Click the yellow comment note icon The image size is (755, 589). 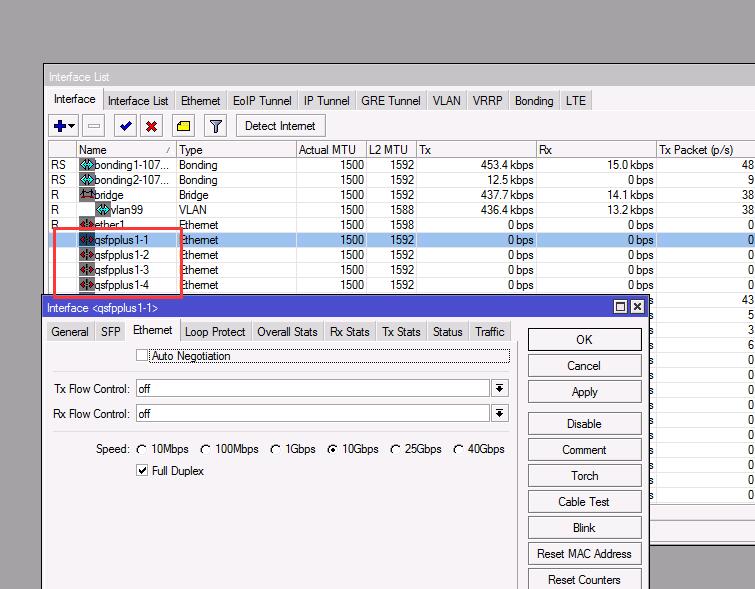click(x=183, y=126)
